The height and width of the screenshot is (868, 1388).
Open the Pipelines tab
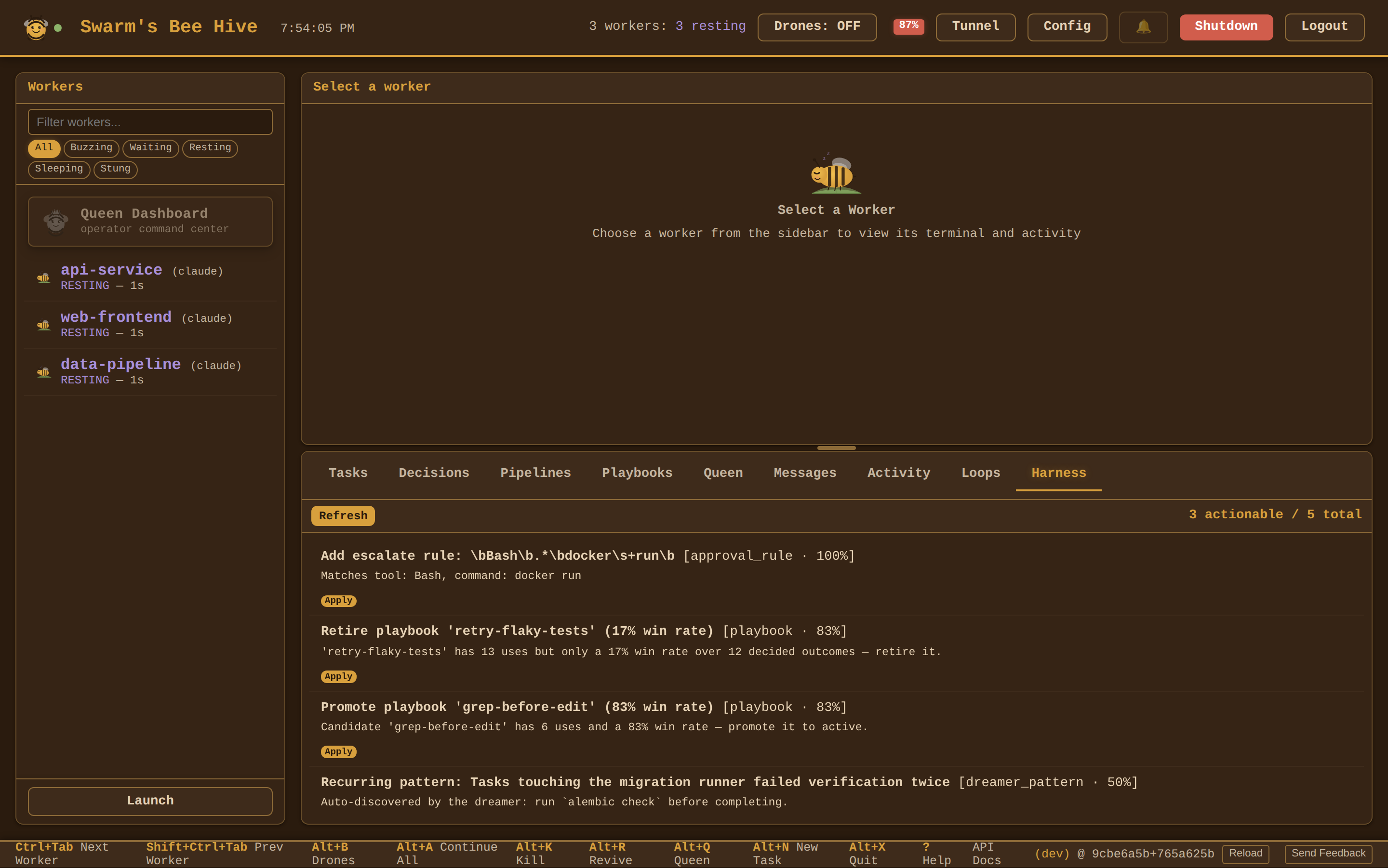coord(535,473)
